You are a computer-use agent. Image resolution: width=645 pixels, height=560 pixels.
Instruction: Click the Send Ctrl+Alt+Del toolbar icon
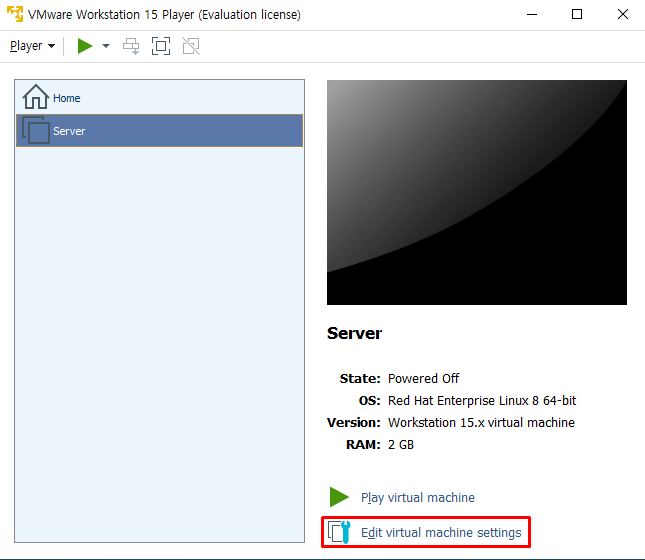131,46
